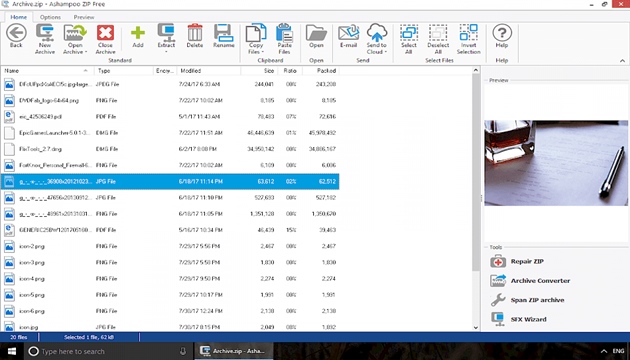Click the Back arrow icon

(16, 33)
